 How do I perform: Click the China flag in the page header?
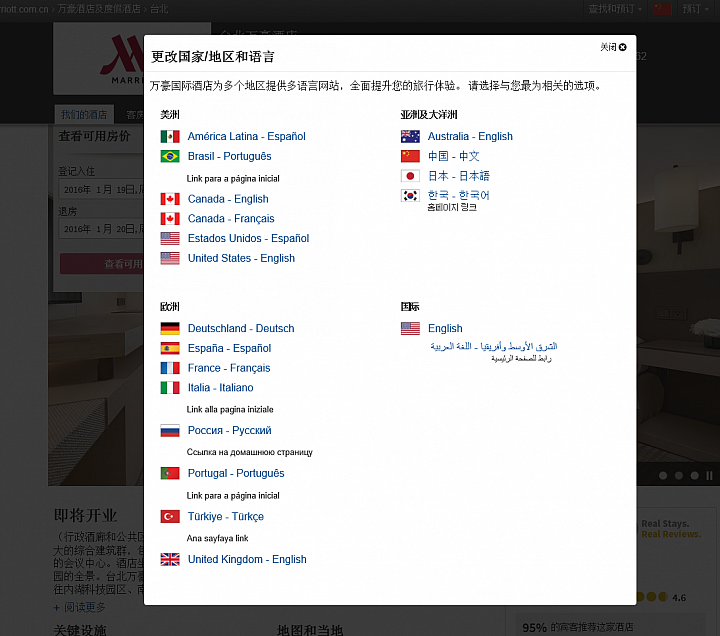click(662, 9)
